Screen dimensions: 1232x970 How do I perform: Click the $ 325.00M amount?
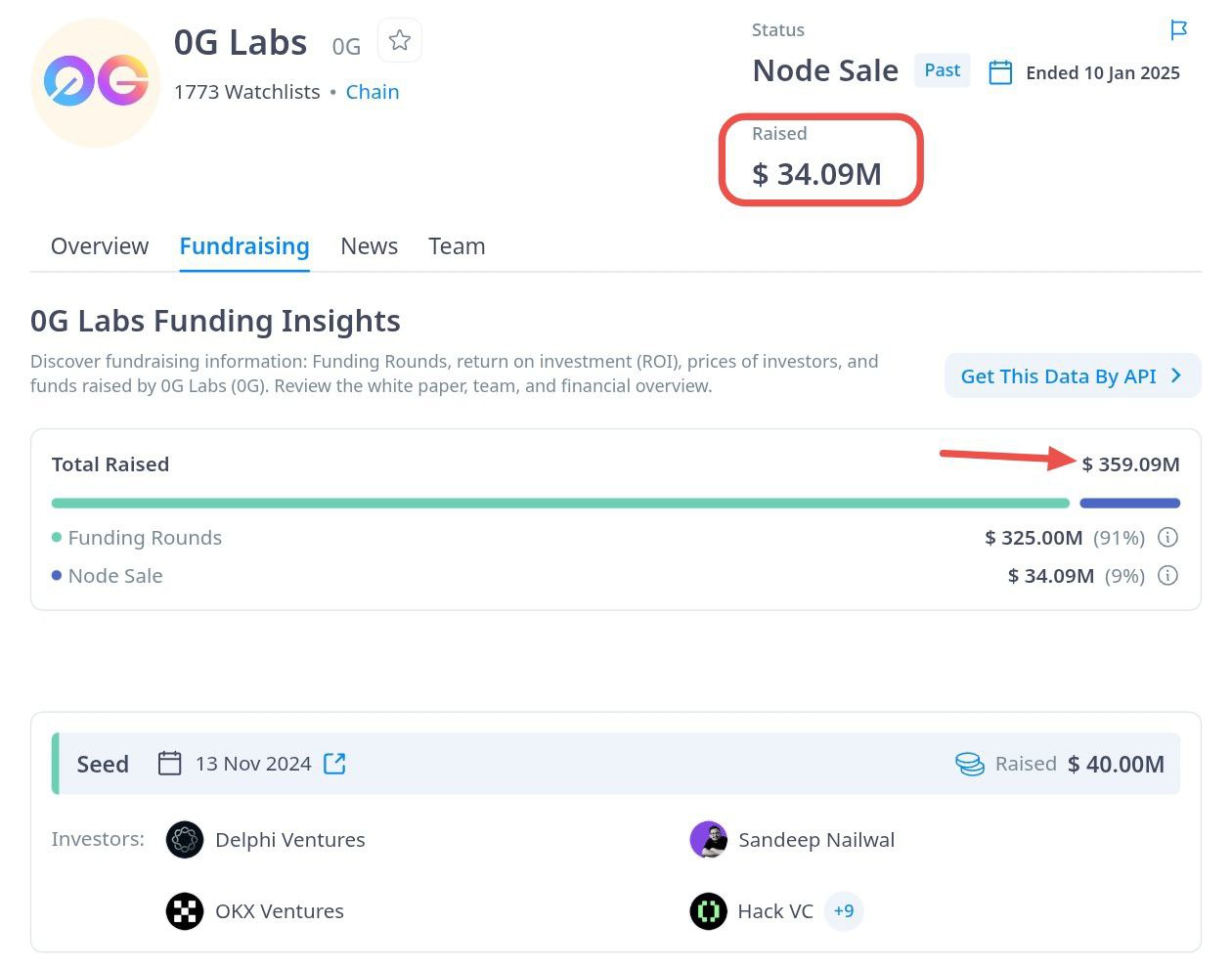1034,538
